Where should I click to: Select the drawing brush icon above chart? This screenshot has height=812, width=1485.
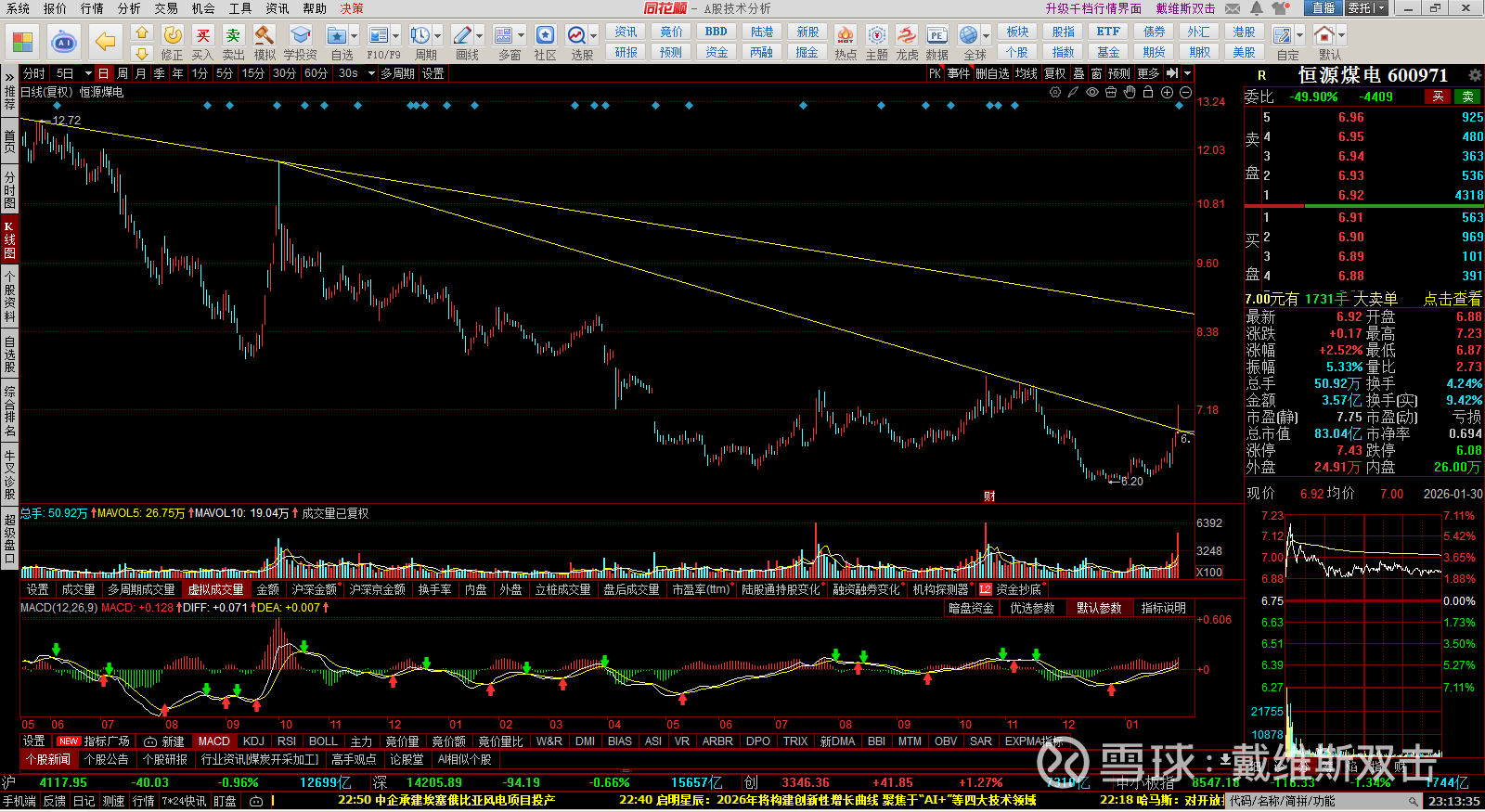tap(1073, 92)
